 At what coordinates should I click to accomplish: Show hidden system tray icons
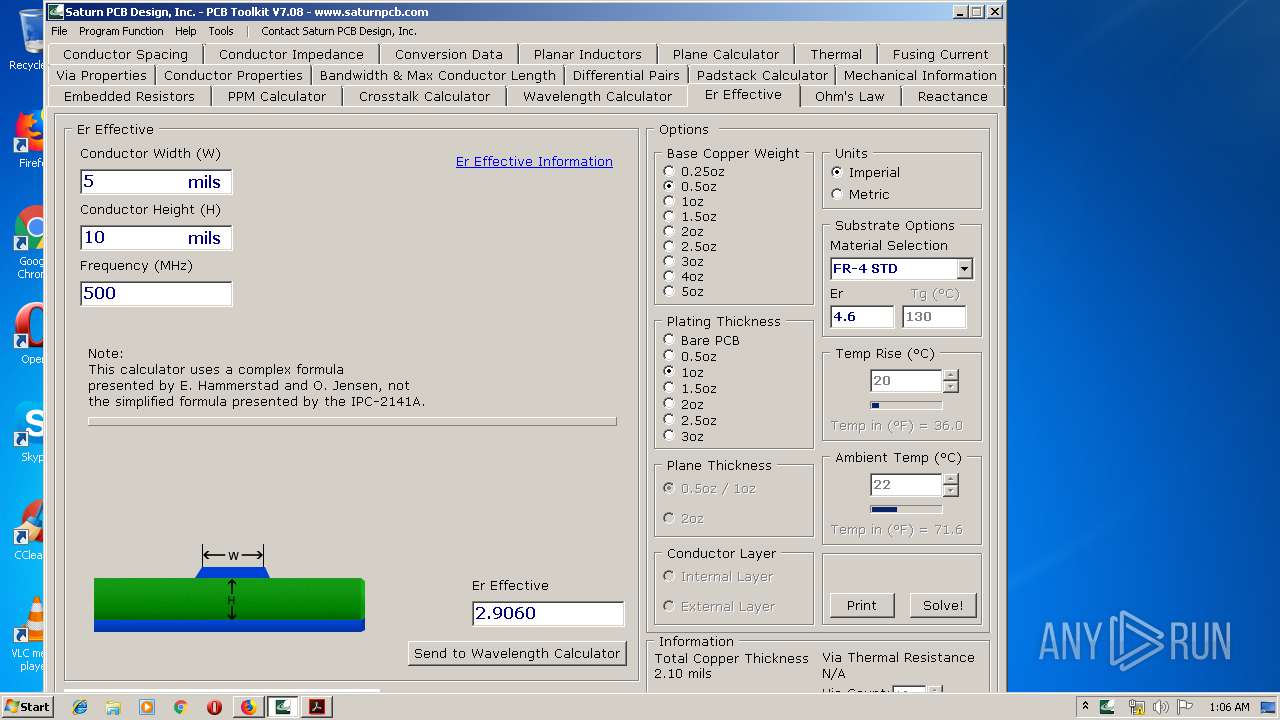(x=1085, y=707)
